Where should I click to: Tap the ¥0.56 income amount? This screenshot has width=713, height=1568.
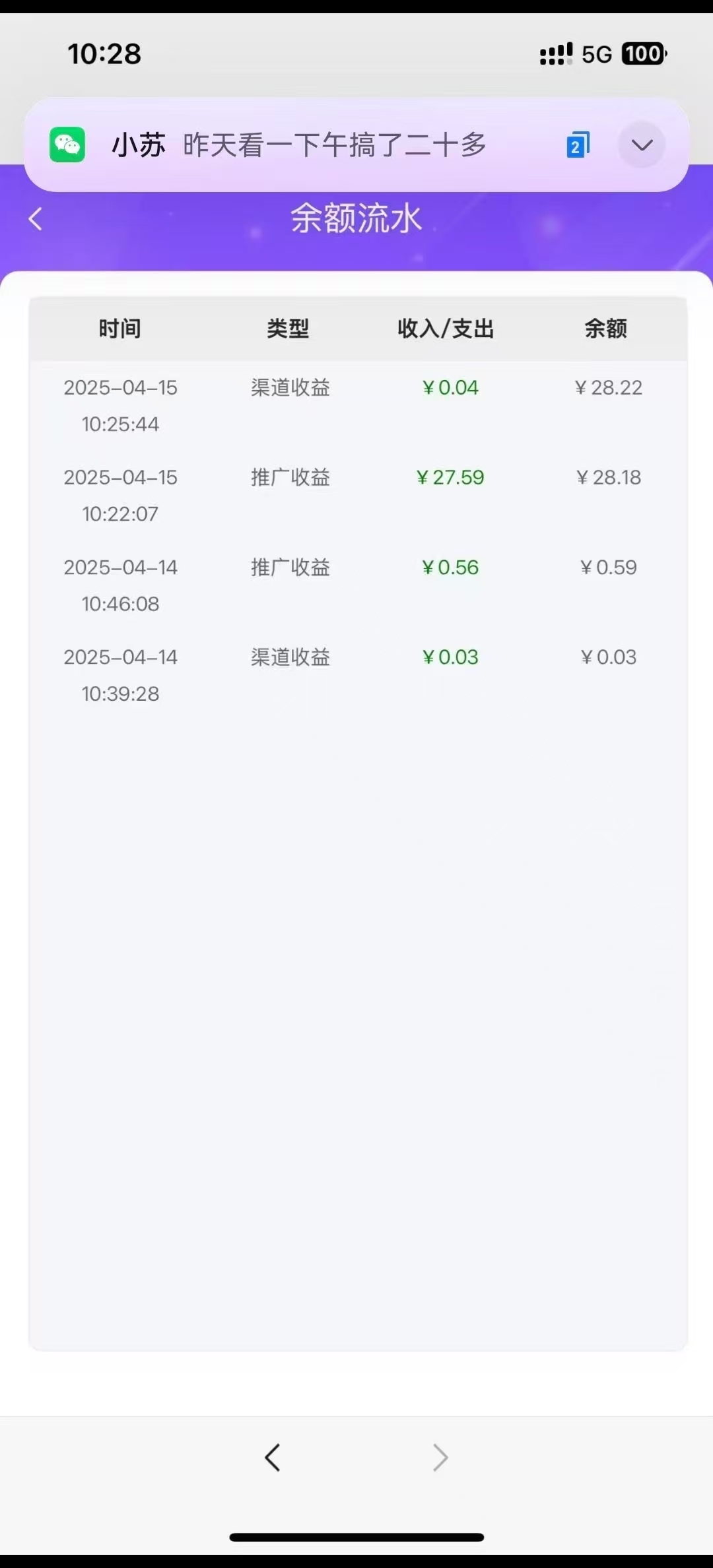coord(450,567)
